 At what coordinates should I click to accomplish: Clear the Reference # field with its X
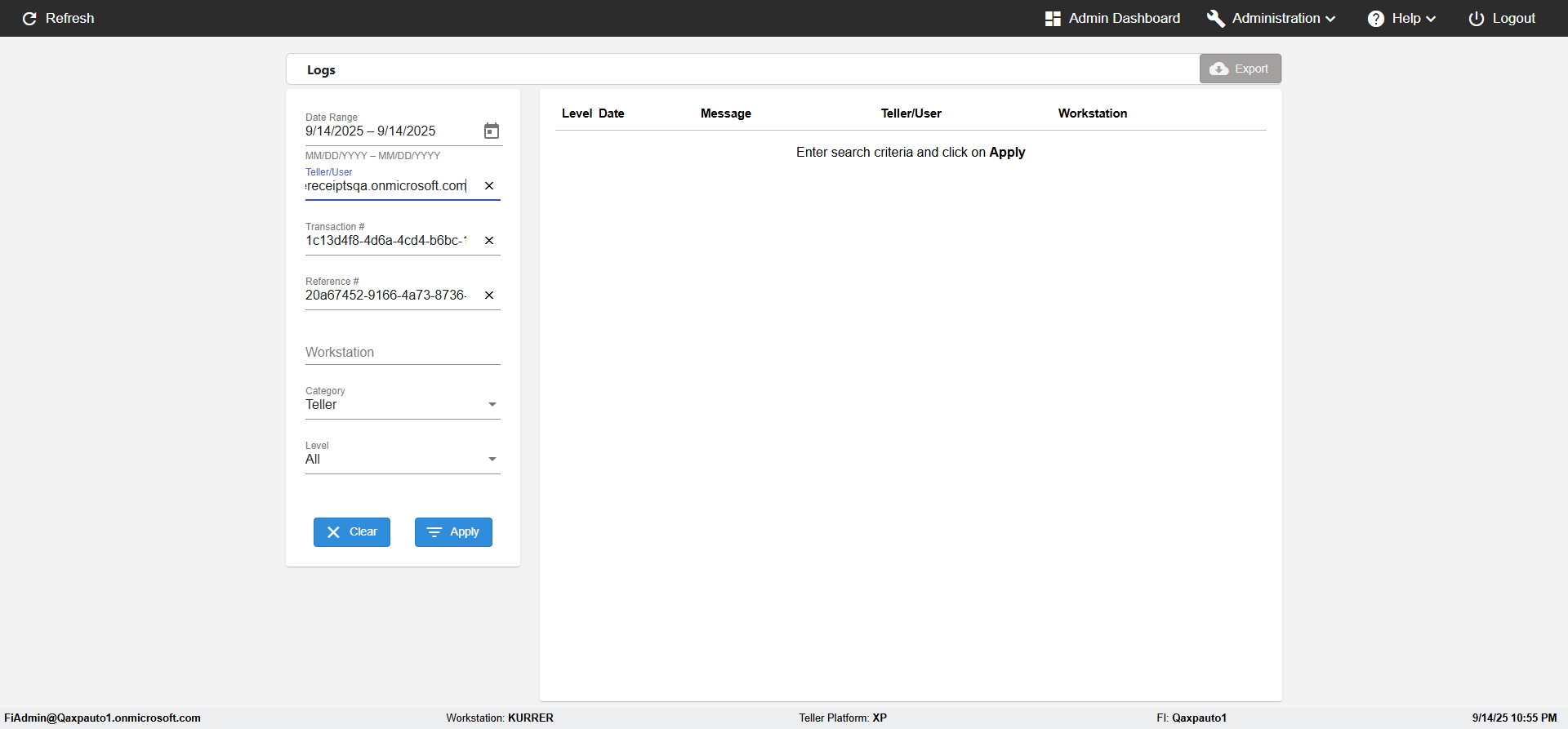click(x=489, y=296)
